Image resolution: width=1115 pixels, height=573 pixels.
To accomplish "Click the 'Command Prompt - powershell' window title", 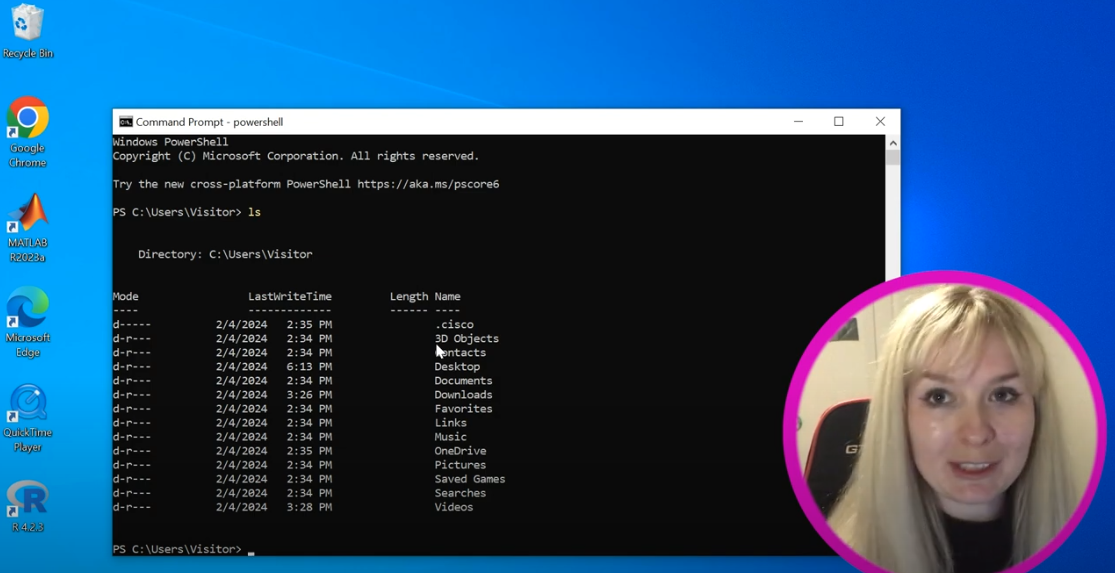I will [x=209, y=122].
